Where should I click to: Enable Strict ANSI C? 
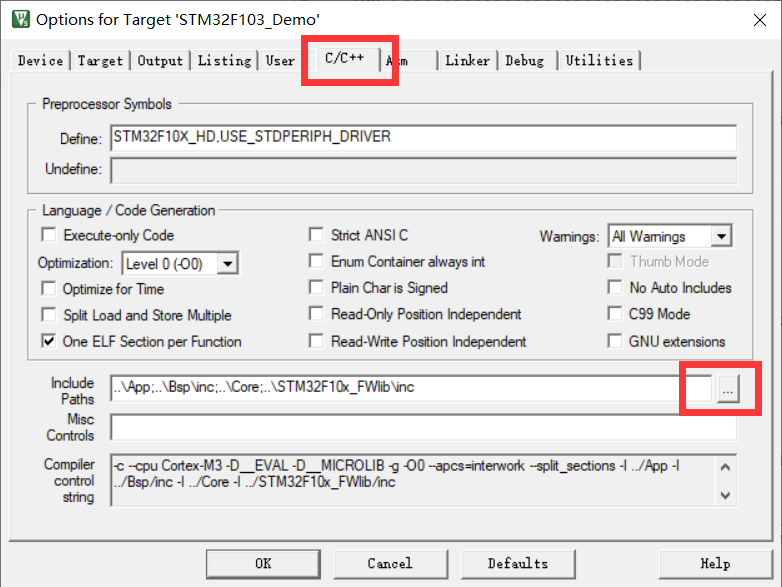316,234
